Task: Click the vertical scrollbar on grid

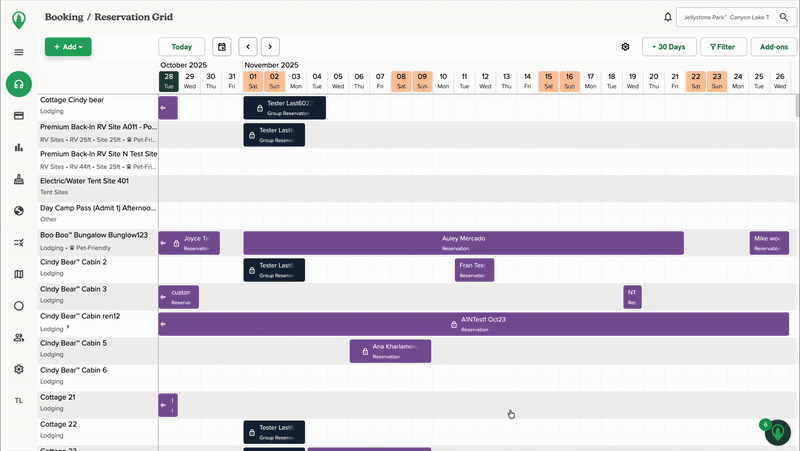Action: pyautogui.click(x=796, y=106)
